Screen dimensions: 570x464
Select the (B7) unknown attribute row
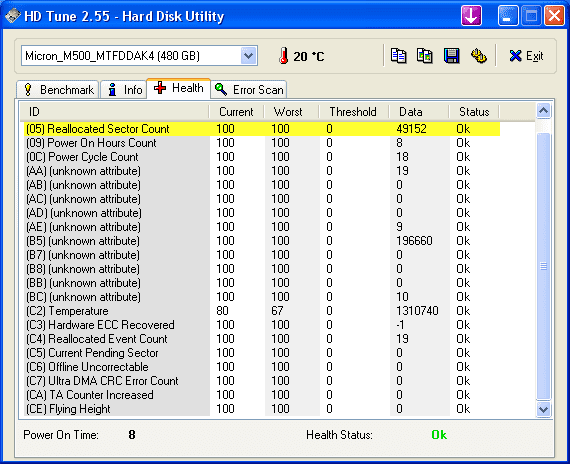(262, 255)
